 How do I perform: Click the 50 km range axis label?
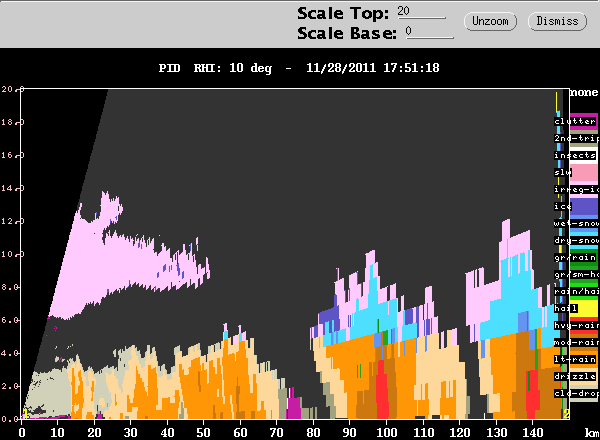(x=203, y=433)
